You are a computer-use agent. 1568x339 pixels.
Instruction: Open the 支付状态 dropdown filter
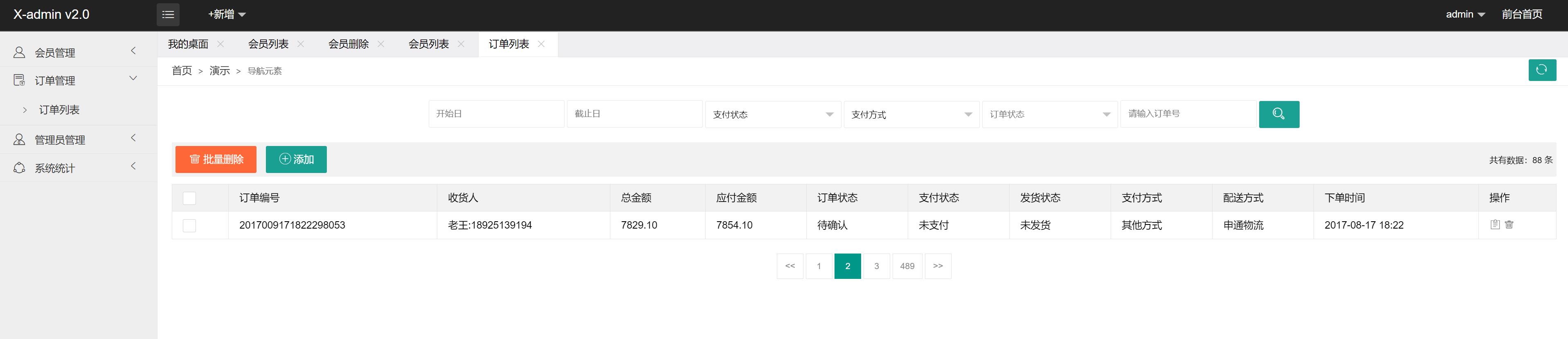[772, 114]
